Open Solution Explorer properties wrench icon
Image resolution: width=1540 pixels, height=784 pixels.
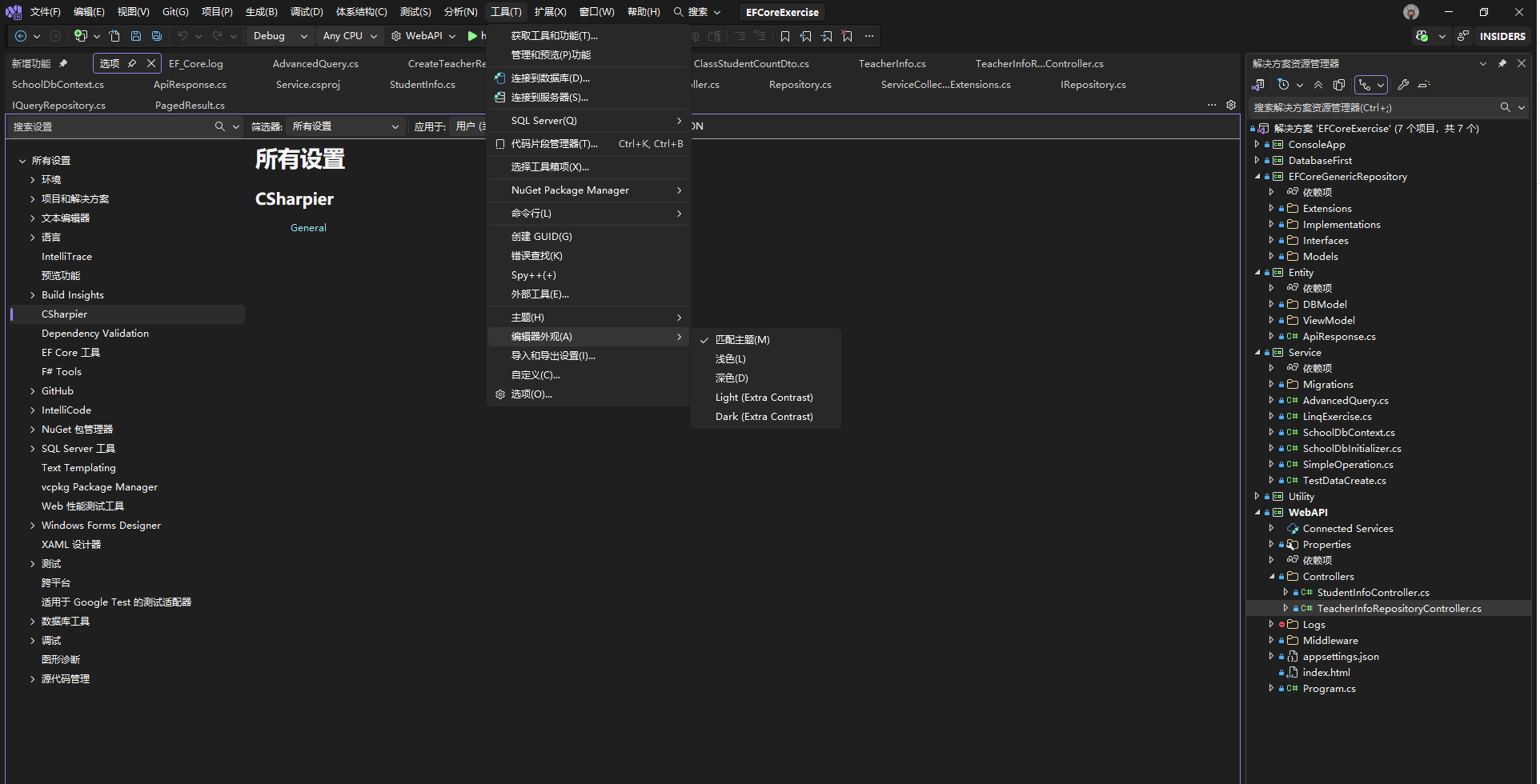click(1403, 85)
